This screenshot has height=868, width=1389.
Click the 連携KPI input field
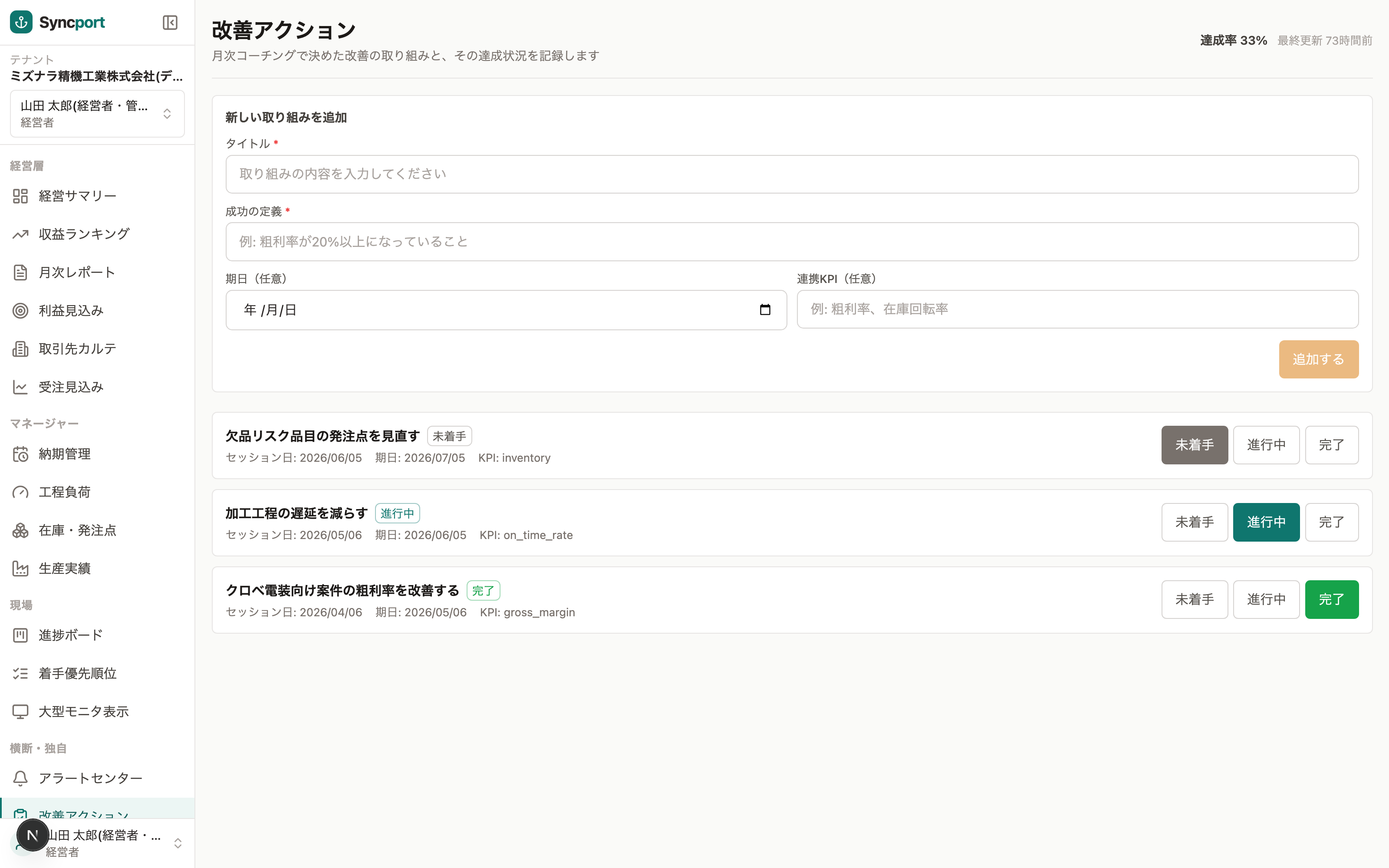[1077, 309]
